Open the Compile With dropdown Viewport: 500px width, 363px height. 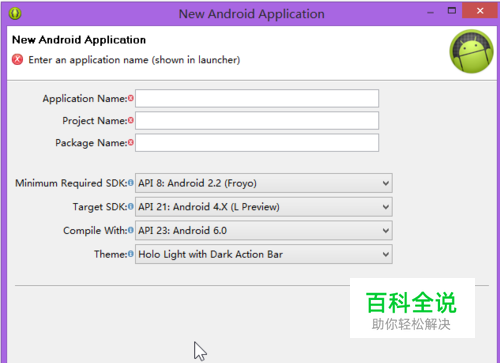(x=264, y=230)
